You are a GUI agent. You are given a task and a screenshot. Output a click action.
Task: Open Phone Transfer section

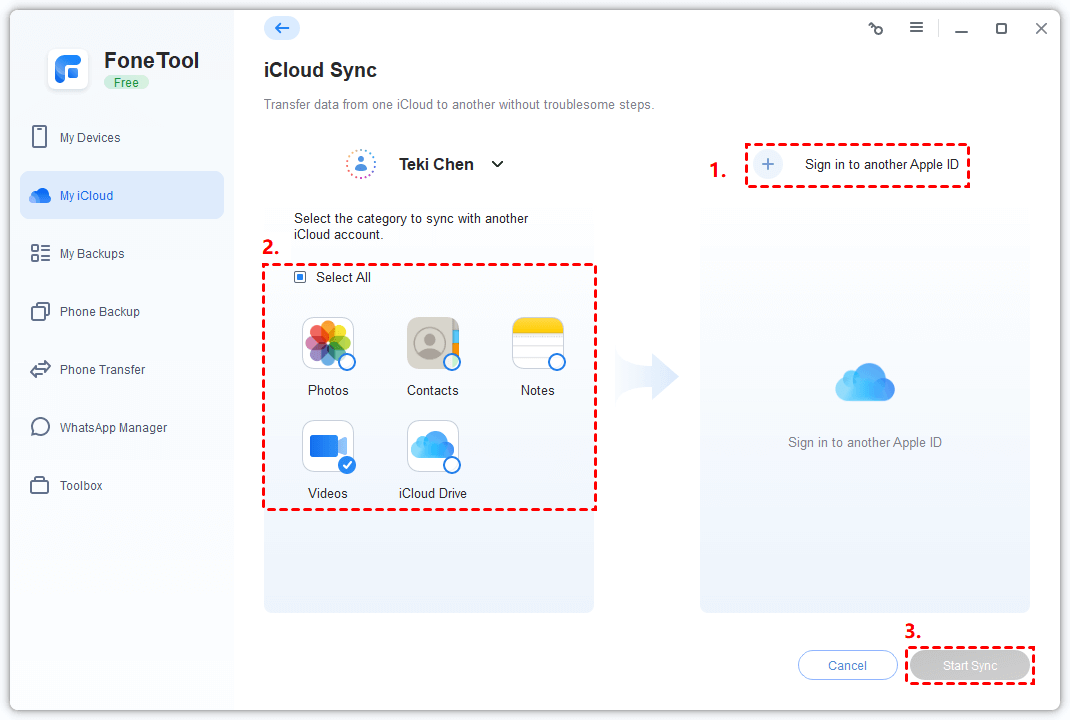[122, 369]
